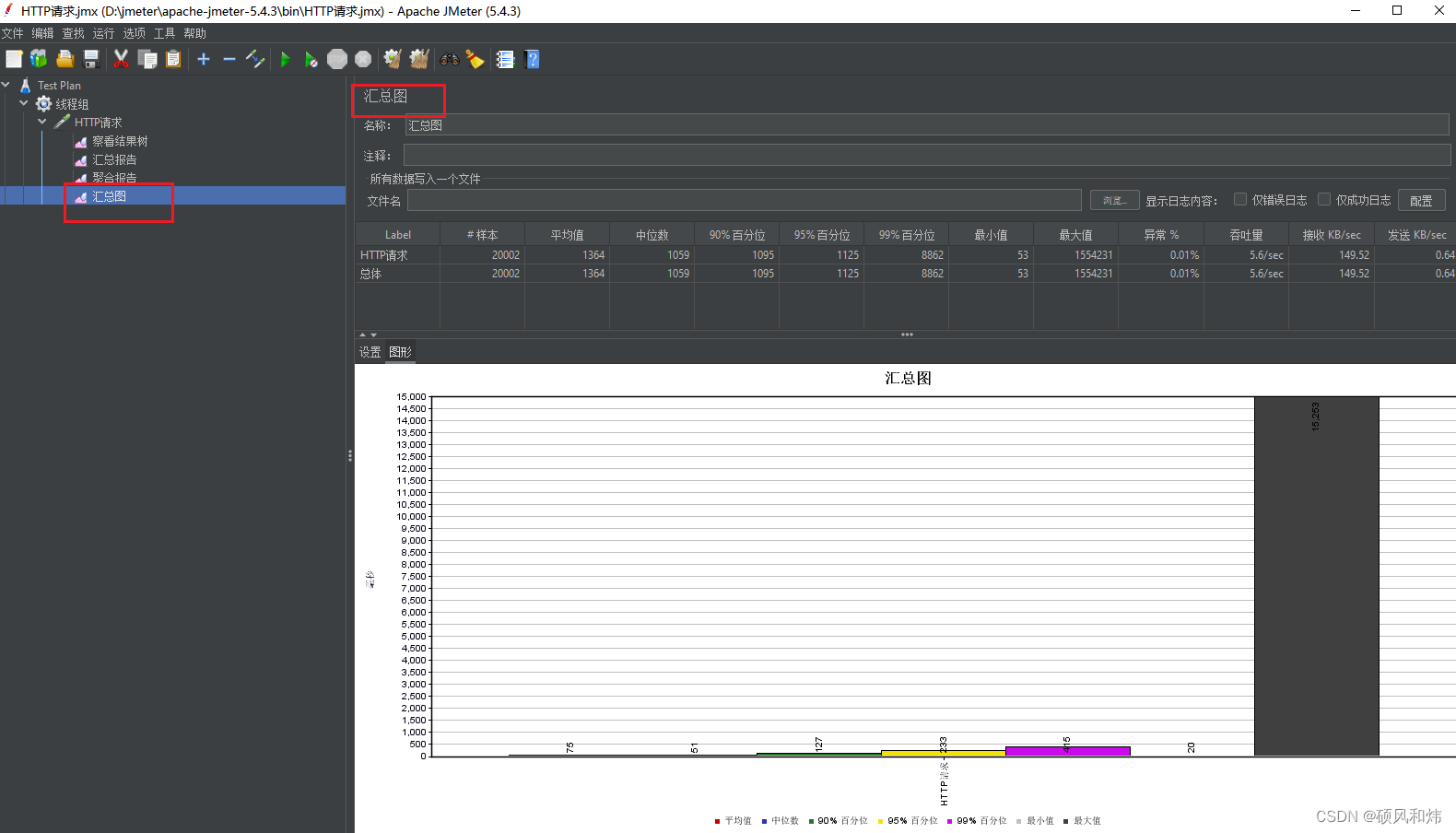1456x833 pixels.
Task: Click the 汇总报告 listener icon
Action: pos(81,159)
